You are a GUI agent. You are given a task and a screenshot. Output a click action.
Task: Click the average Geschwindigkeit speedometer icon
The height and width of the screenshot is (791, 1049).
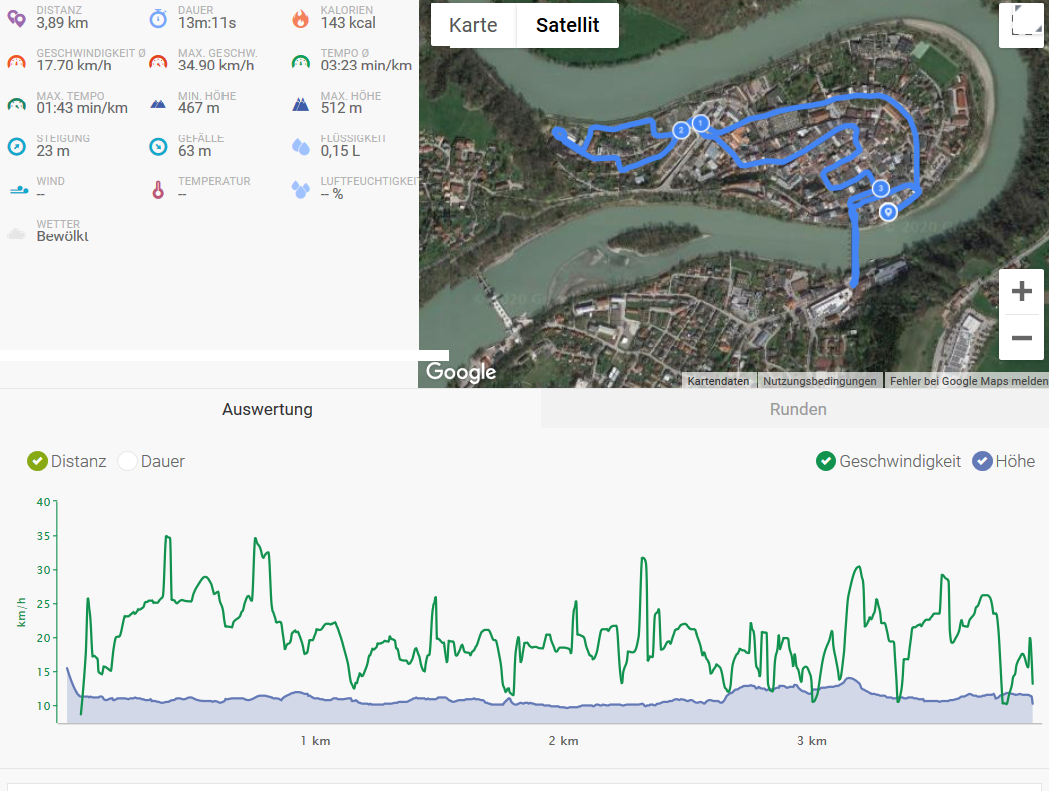pos(17,62)
